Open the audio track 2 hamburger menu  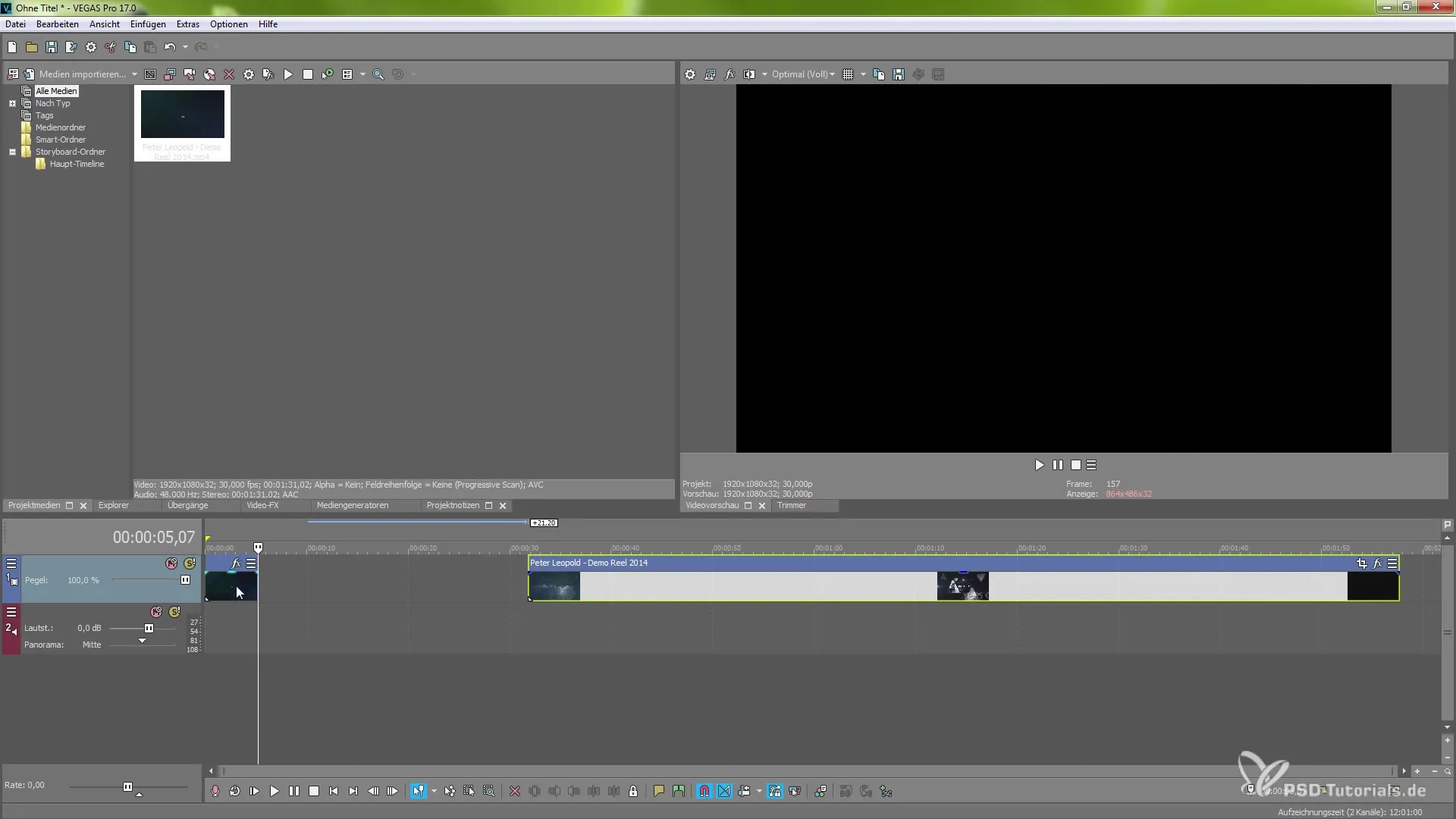[x=11, y=612]
